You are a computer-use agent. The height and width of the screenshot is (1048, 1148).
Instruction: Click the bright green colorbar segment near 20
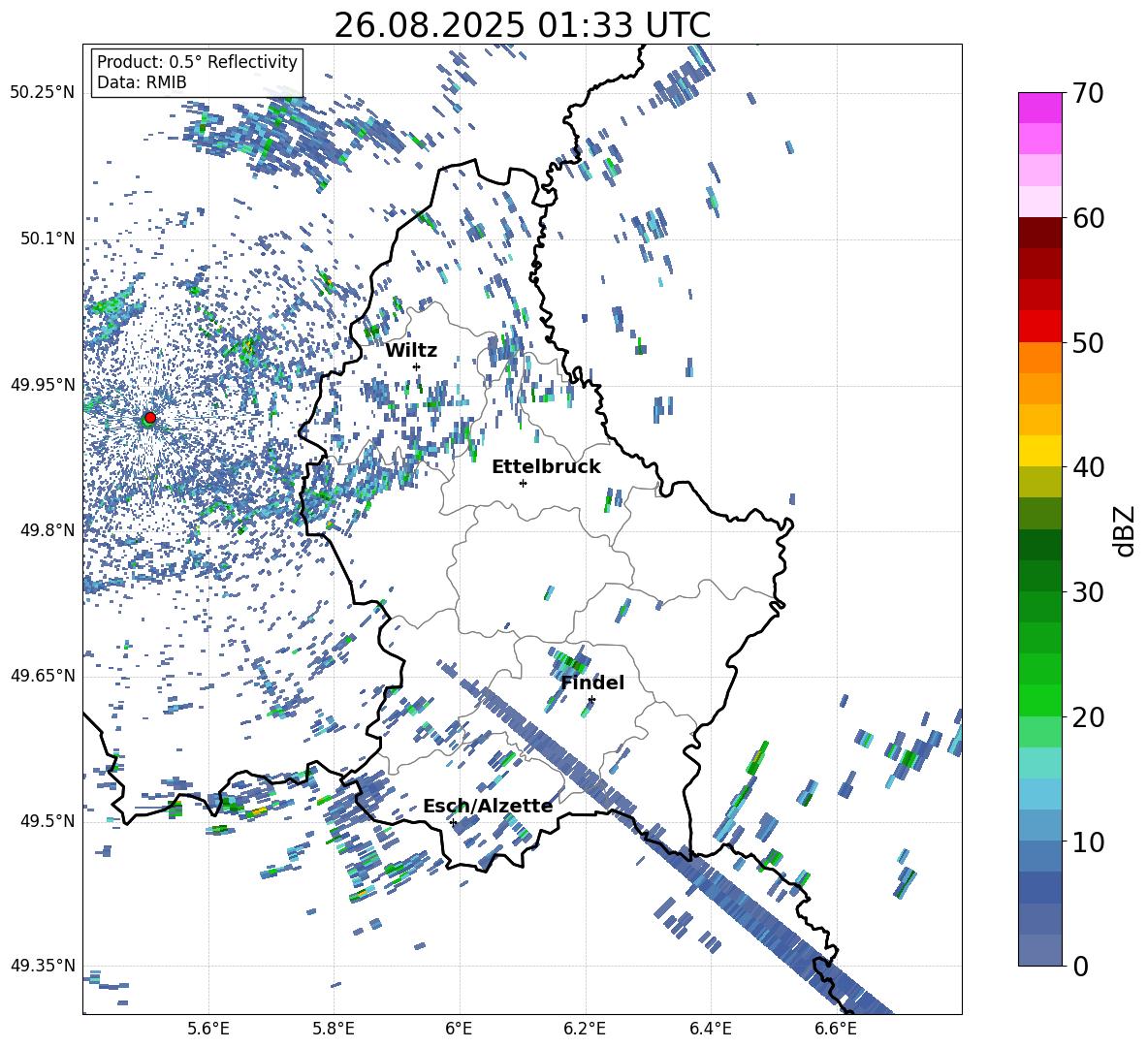pos(1040,701)
